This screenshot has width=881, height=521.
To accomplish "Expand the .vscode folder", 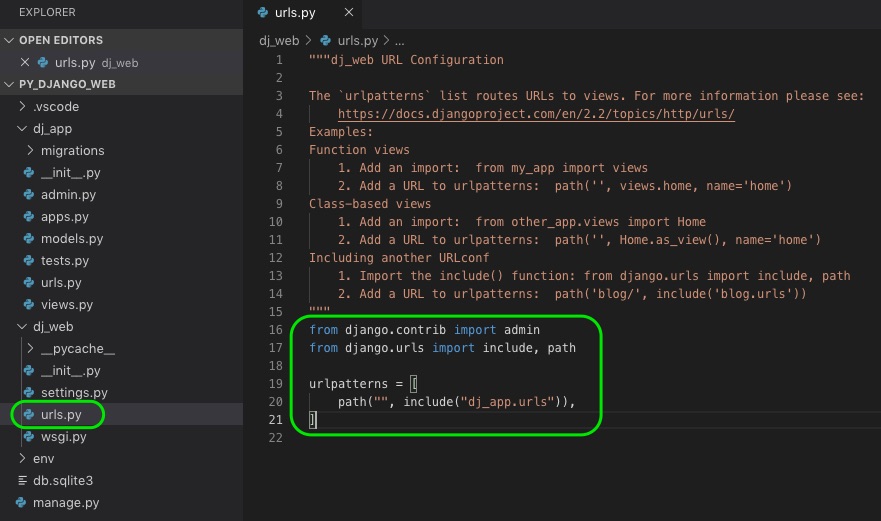I will (x=22, y=106).
